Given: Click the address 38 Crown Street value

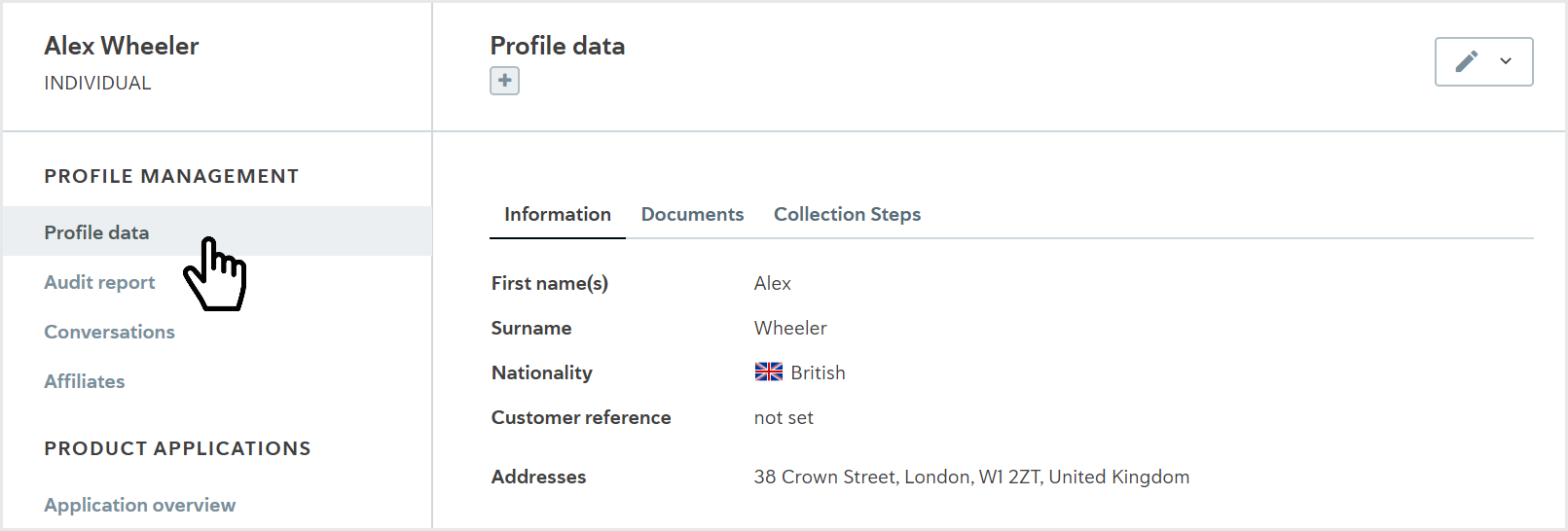Looking at the screenshot, I should [971, 477].
